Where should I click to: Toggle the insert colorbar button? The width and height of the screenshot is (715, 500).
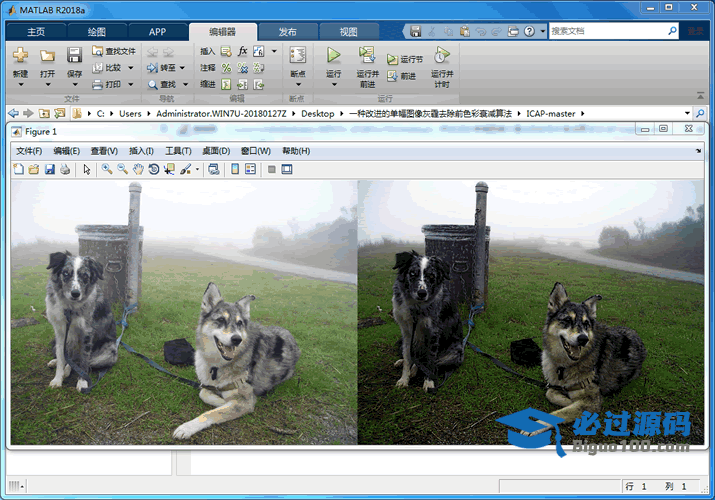[235, 170]
